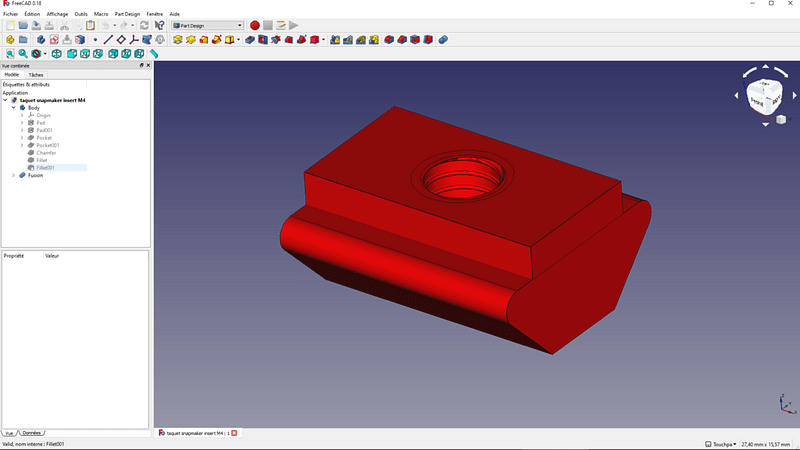Add a datum line
Screen dimensions: 800x450
tap(108, 40)
